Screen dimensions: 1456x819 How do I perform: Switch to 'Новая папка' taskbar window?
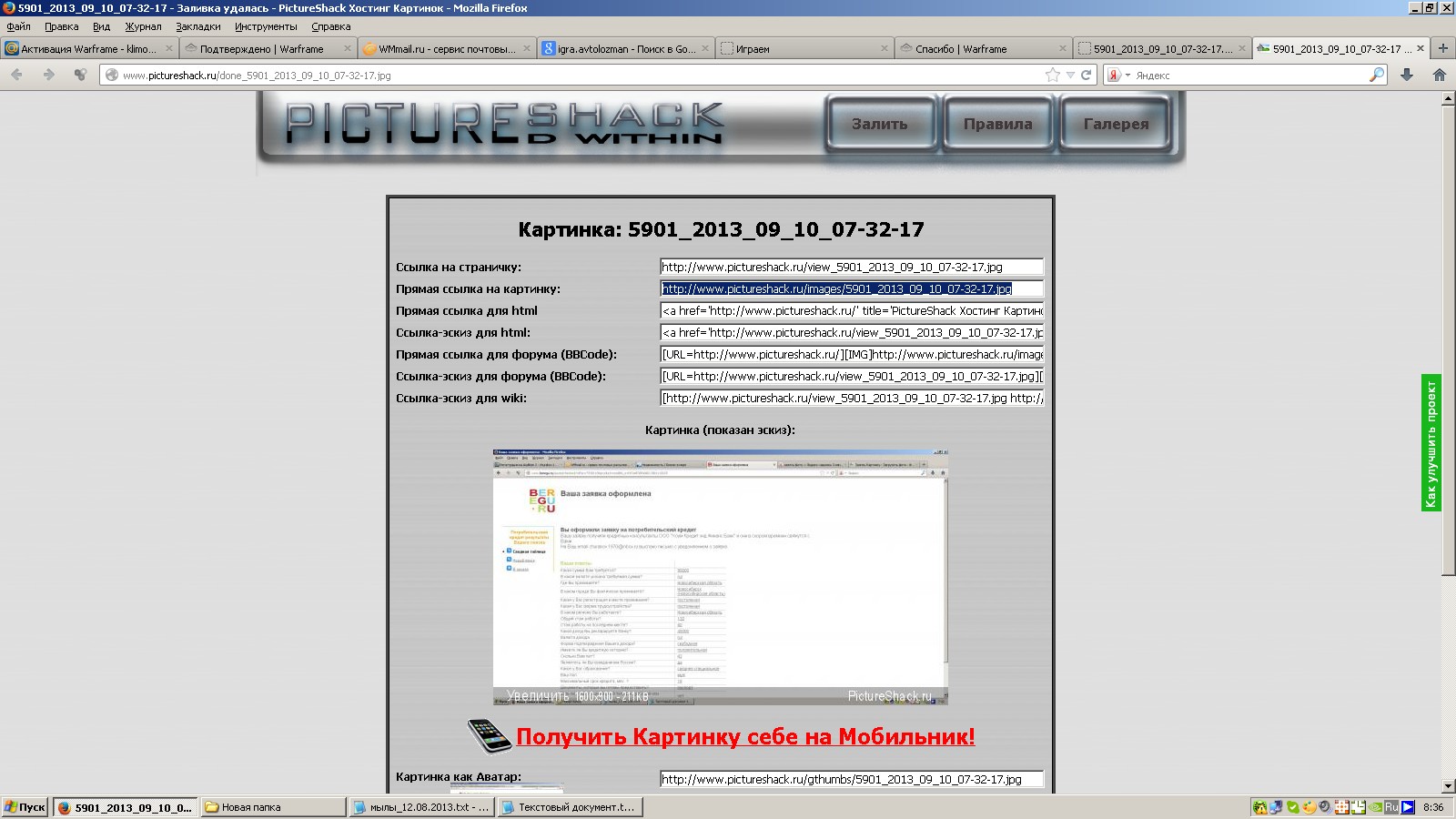(273, 807)
